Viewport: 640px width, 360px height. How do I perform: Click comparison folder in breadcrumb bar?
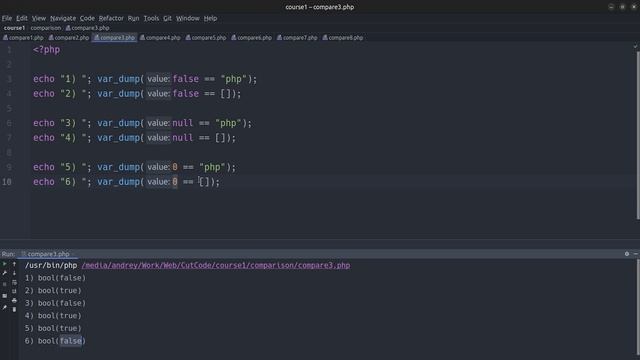click(x=46, y=28)
